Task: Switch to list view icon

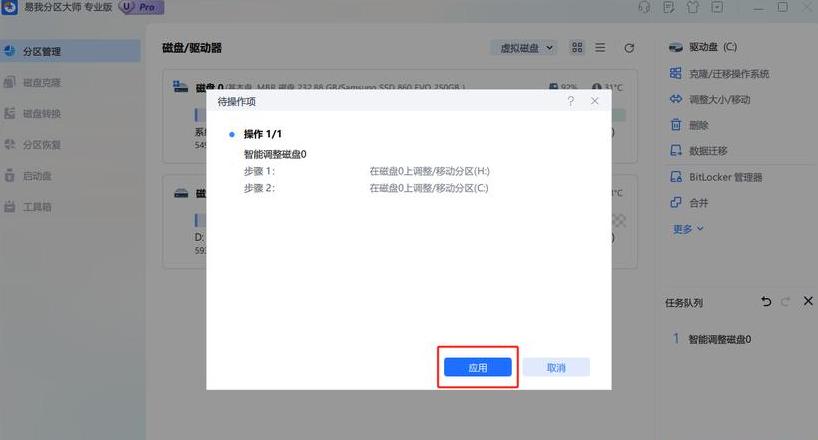Action: [x=600, y=47]
